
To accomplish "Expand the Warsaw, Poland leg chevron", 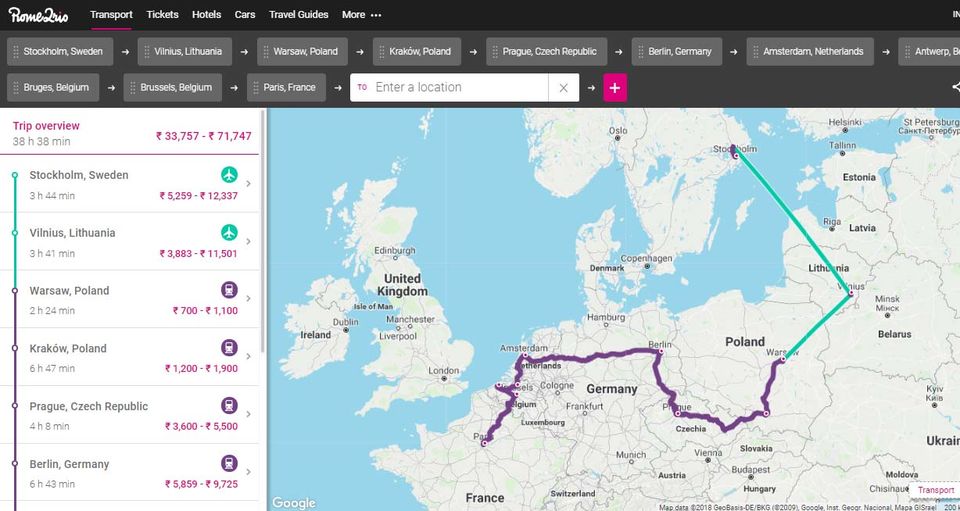I will pos(249,299).
